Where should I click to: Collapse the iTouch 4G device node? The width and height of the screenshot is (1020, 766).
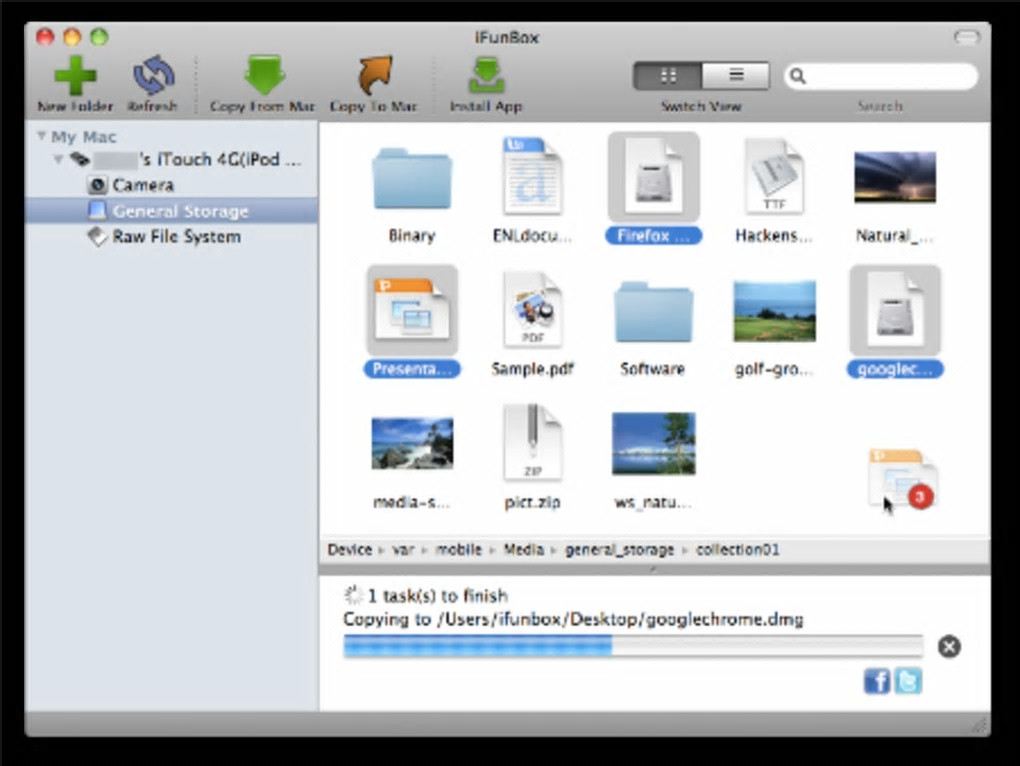click(59, 159)
